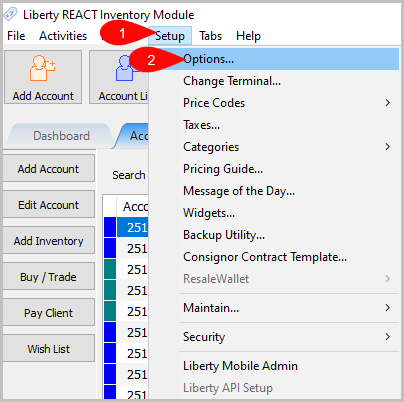This screenshot has height=402, width=404.
Task: Expand the Security submenu arrow
Action: [387, 337]
